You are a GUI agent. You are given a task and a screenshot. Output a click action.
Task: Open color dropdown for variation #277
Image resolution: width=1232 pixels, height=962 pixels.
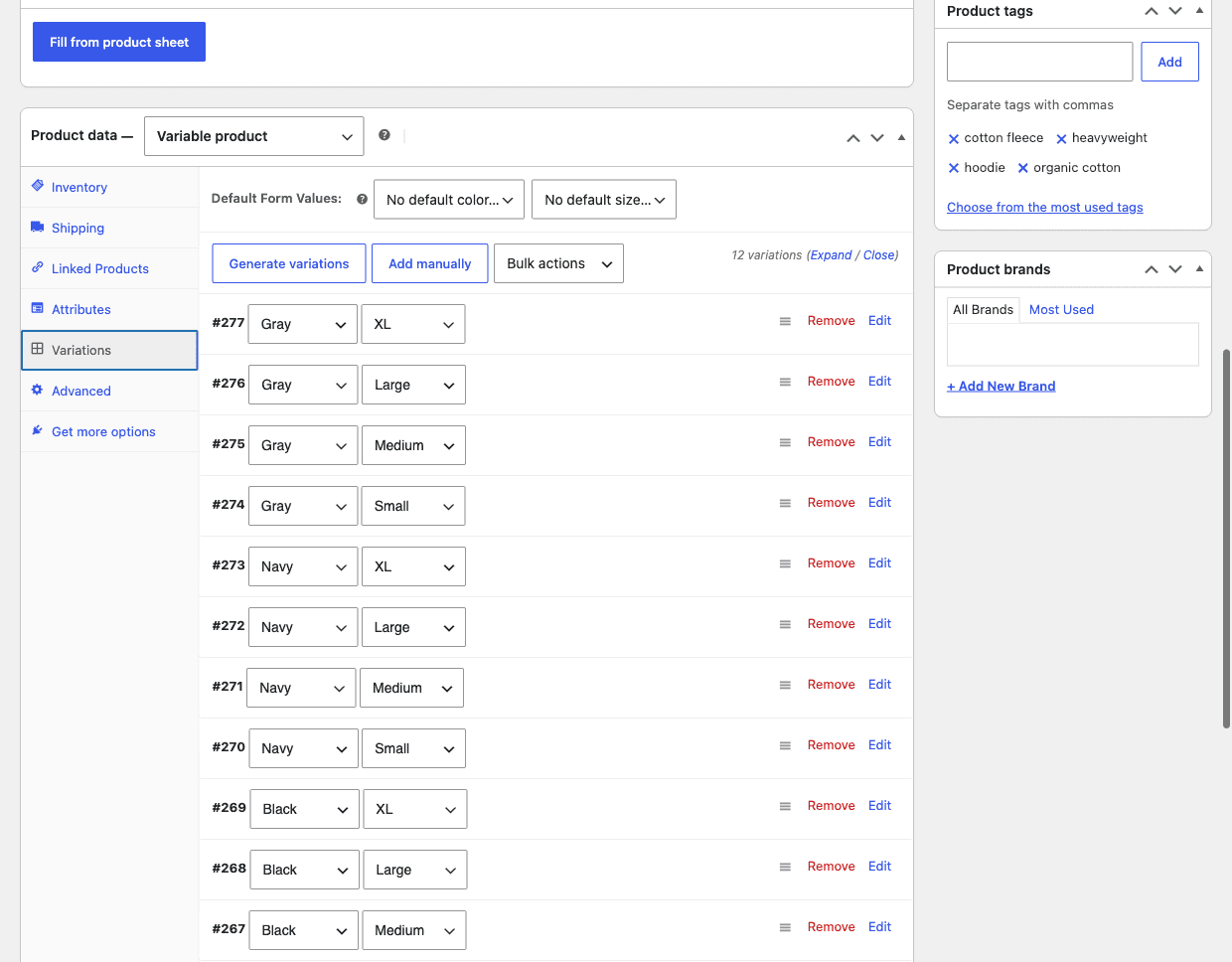tap(302, 324)
